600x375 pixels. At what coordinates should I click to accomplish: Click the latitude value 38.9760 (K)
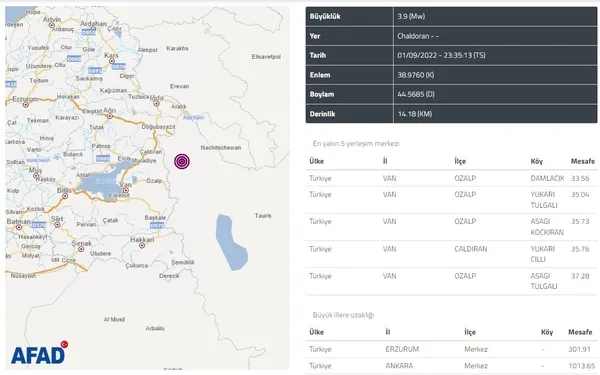(x=416, y=75)
